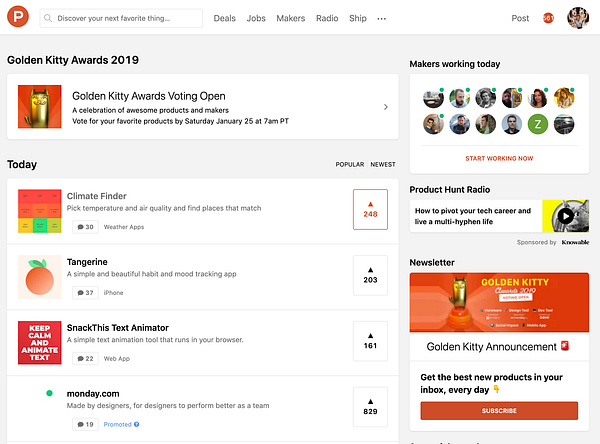Play the Product Hunt Radio episode
The image size is (600, 444).
click(x=566, y=216)
